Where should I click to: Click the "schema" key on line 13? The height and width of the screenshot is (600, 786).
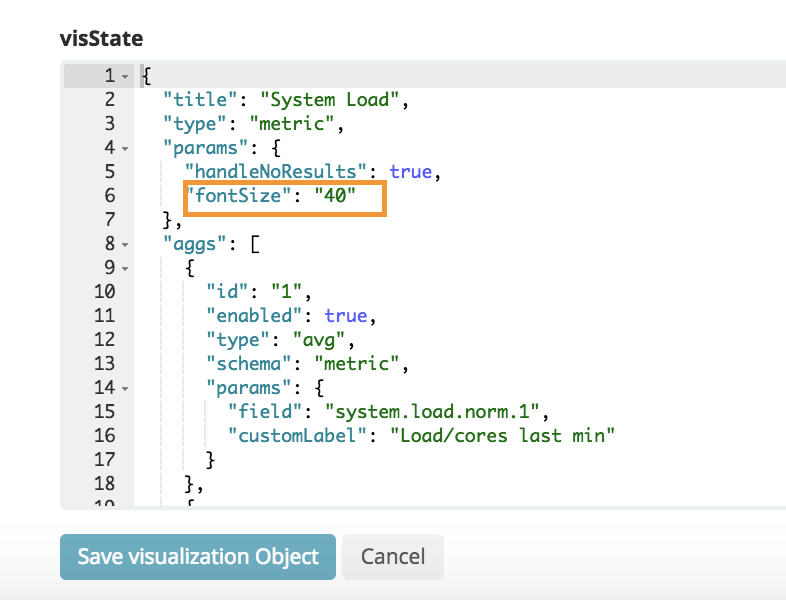pos(249,363)
